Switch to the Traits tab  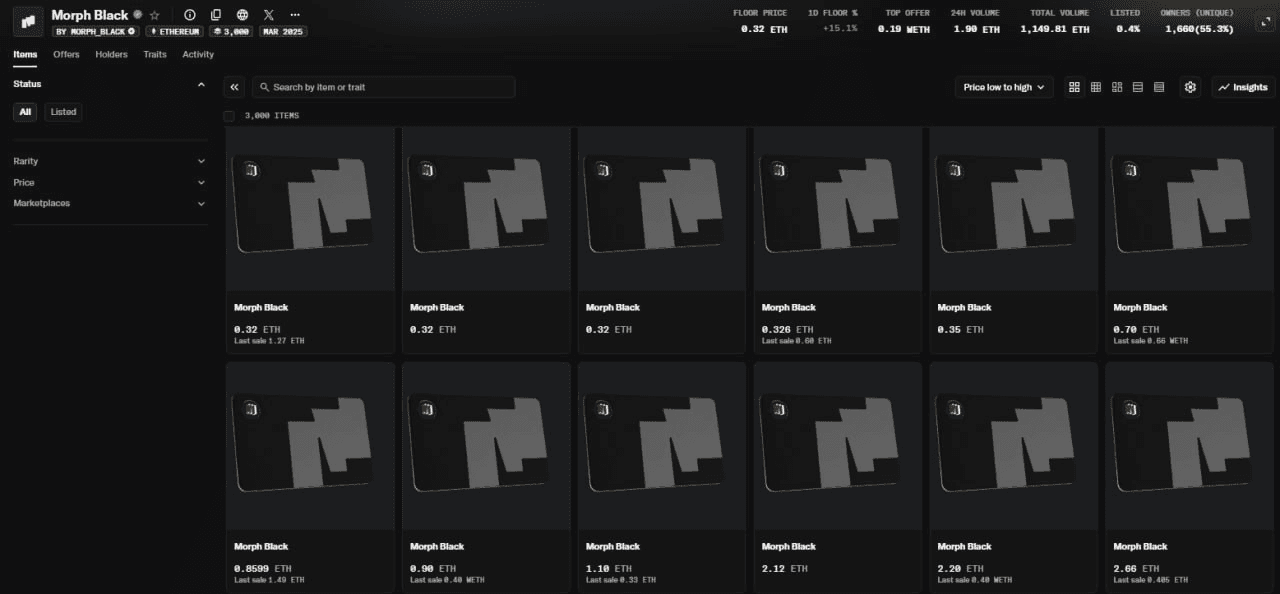(x=155, y=54)
